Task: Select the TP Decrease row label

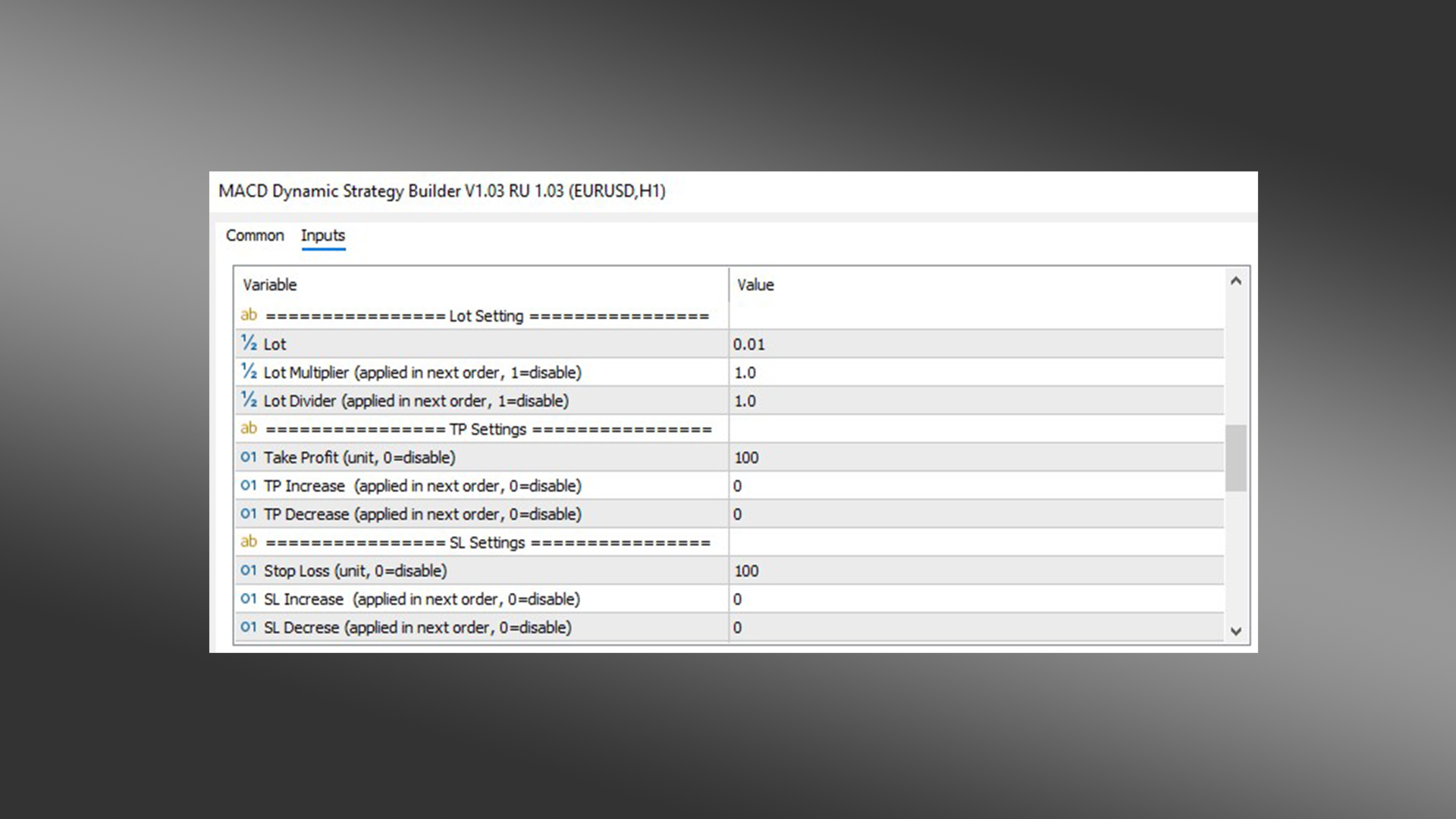Action: pos(422,514)
